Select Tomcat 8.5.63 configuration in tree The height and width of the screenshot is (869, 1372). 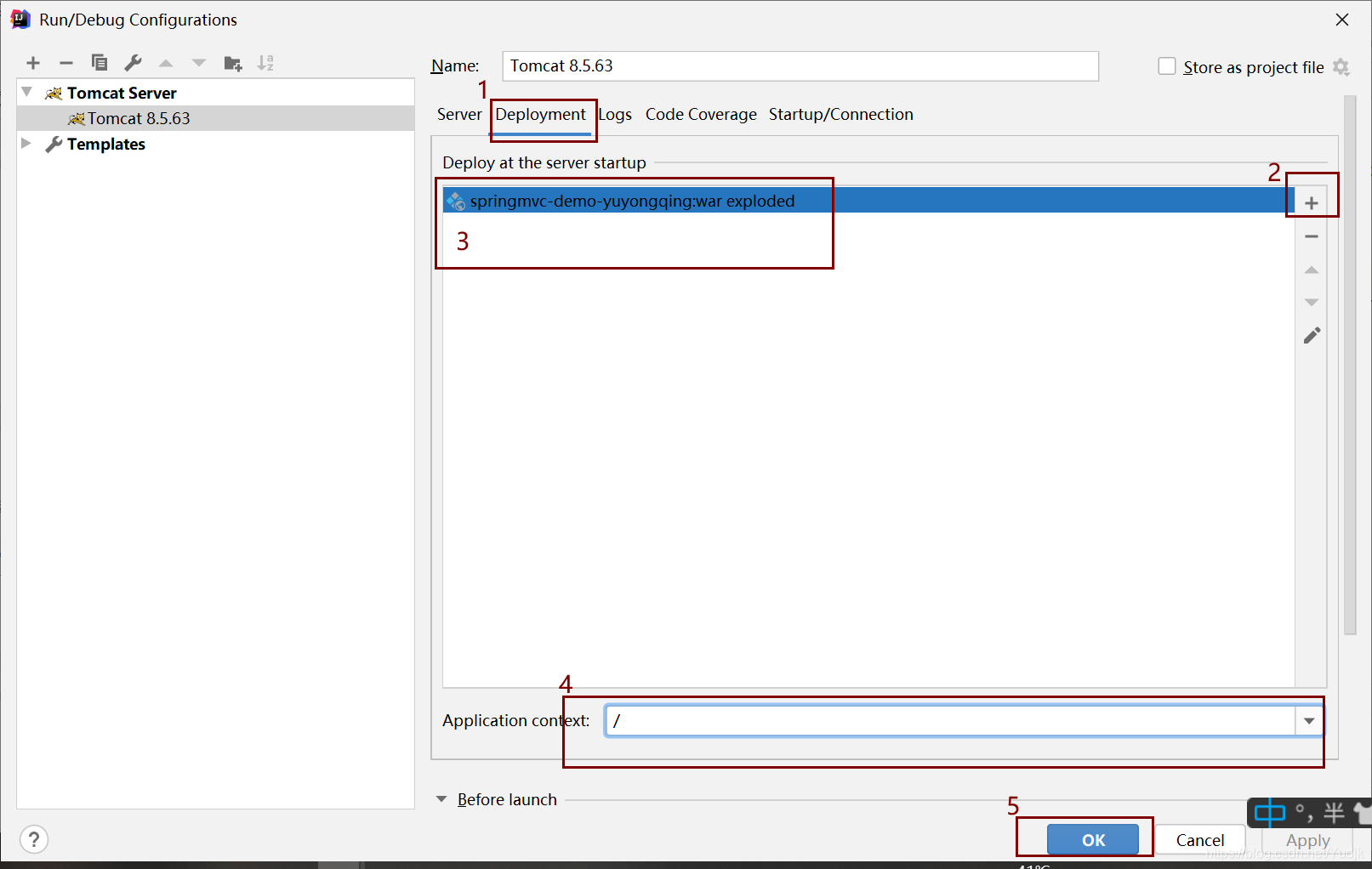click(x=216, y=118)
